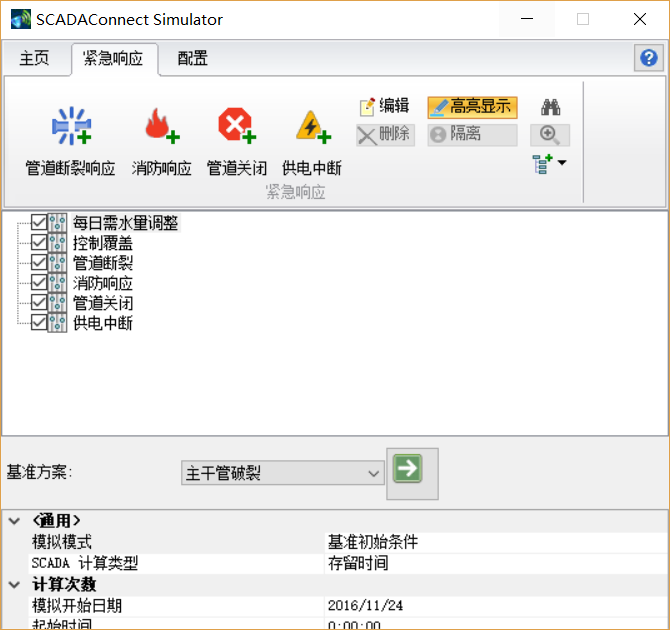Select SCADA 计算类型 value 存留时间

point(496,563)
